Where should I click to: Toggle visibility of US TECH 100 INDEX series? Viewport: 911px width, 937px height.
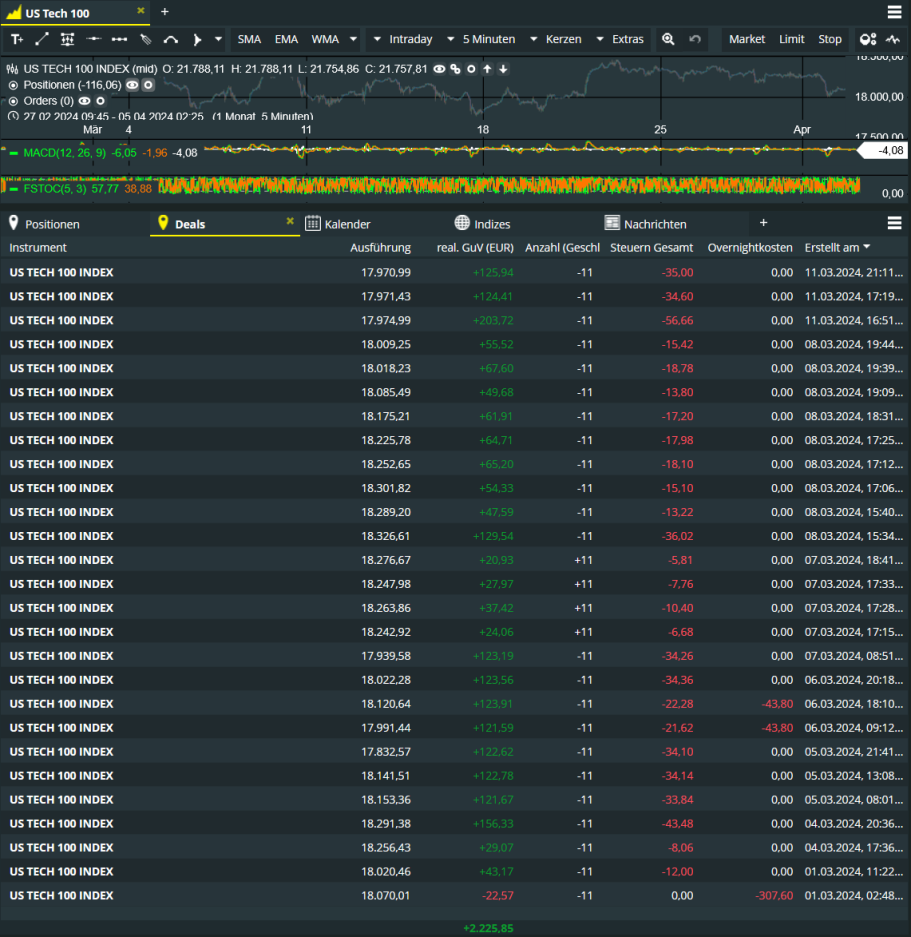click(x=439, y=69)
